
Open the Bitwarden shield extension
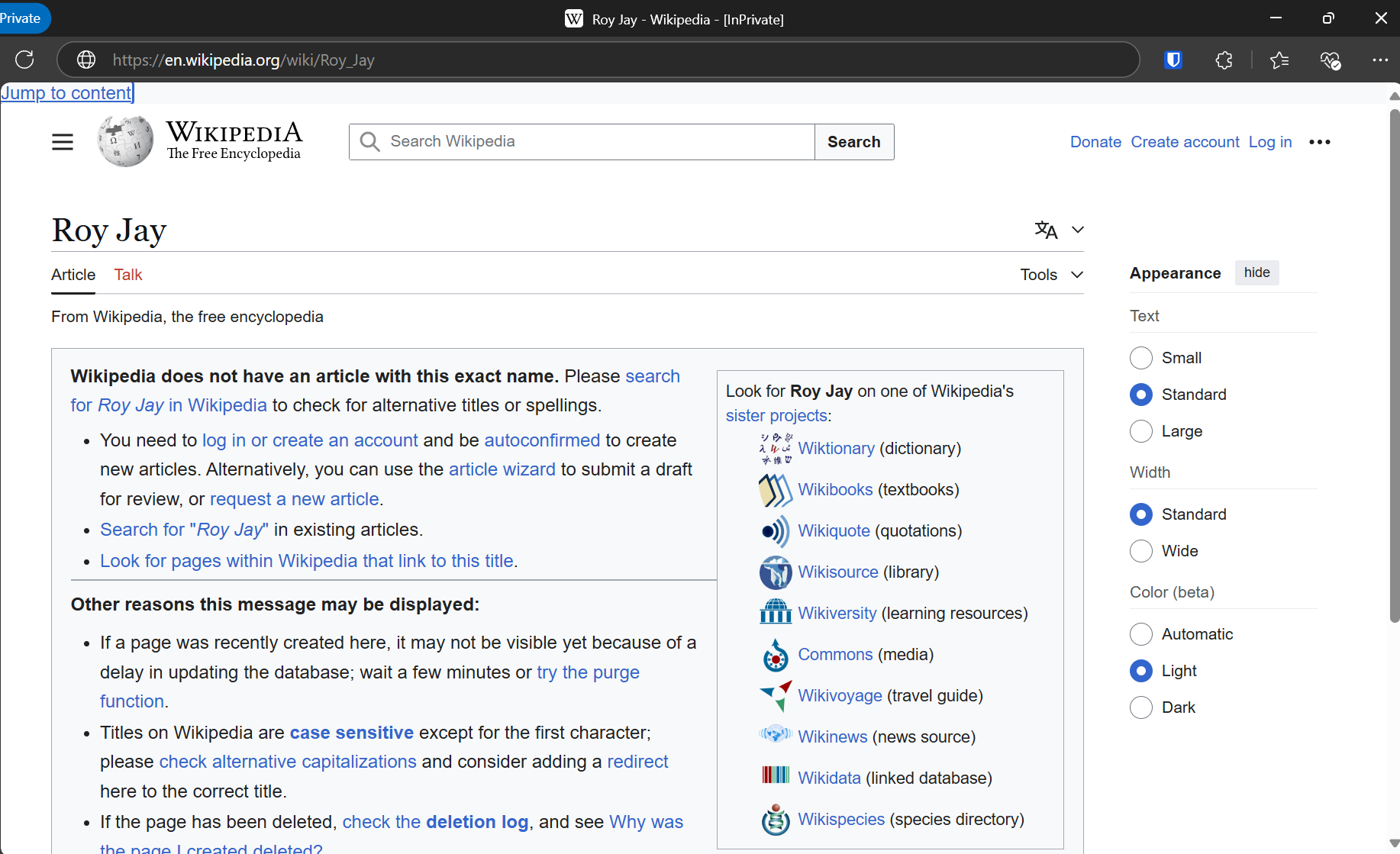click(x=1173, y=60)
